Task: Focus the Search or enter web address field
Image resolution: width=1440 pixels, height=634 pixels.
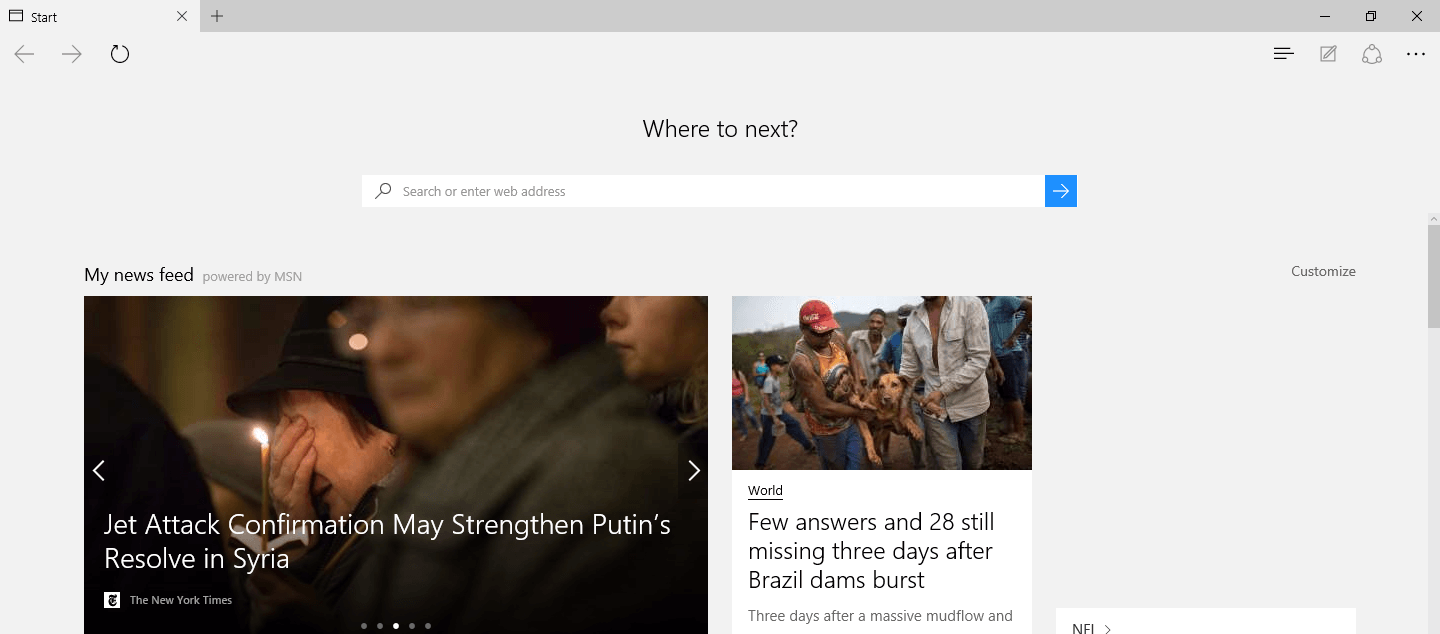Action: (703, 191)
